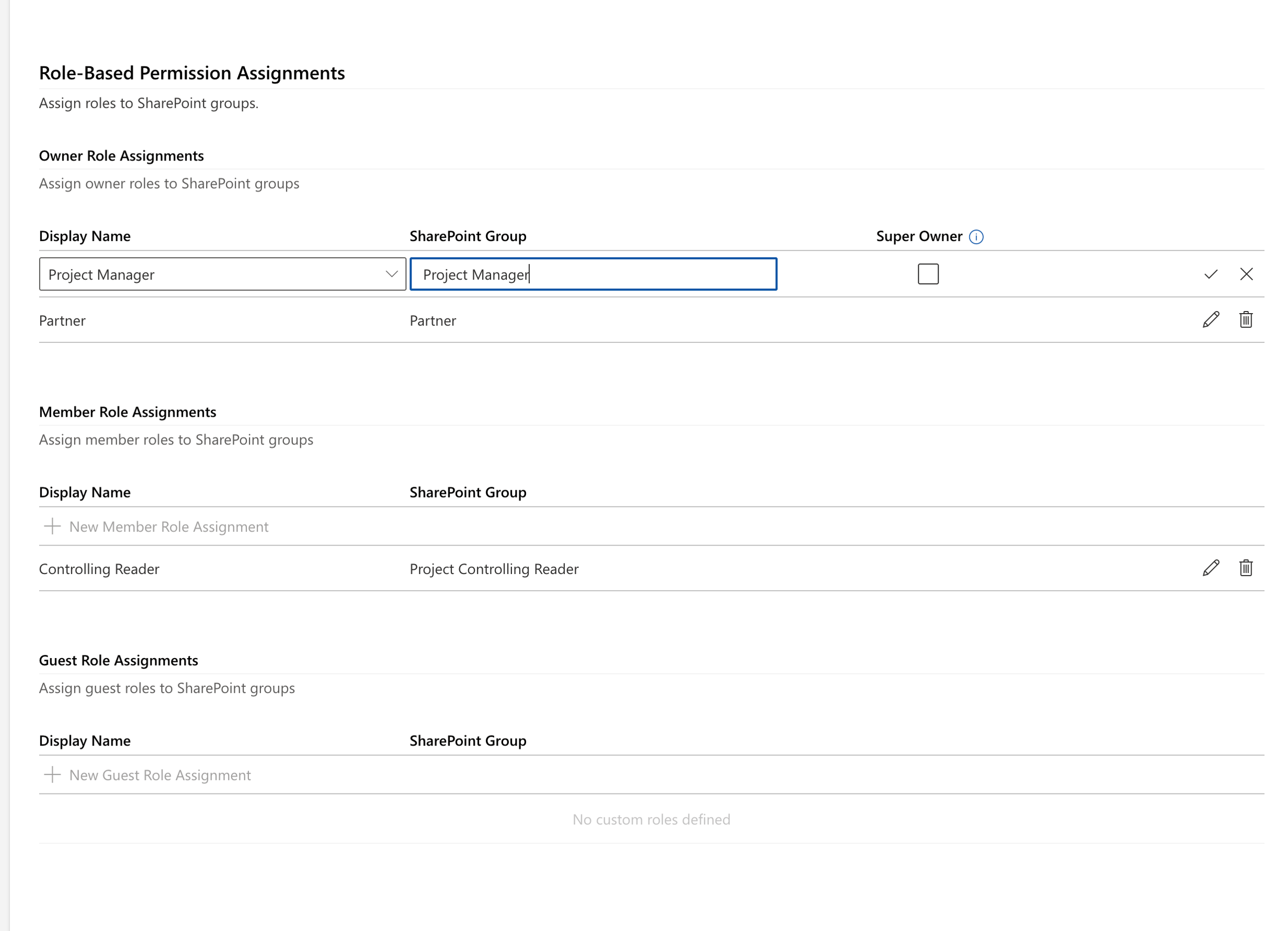Click the X to cancel the Project Manager assignment
1288x931 pixels.
tap(1247, 274)
